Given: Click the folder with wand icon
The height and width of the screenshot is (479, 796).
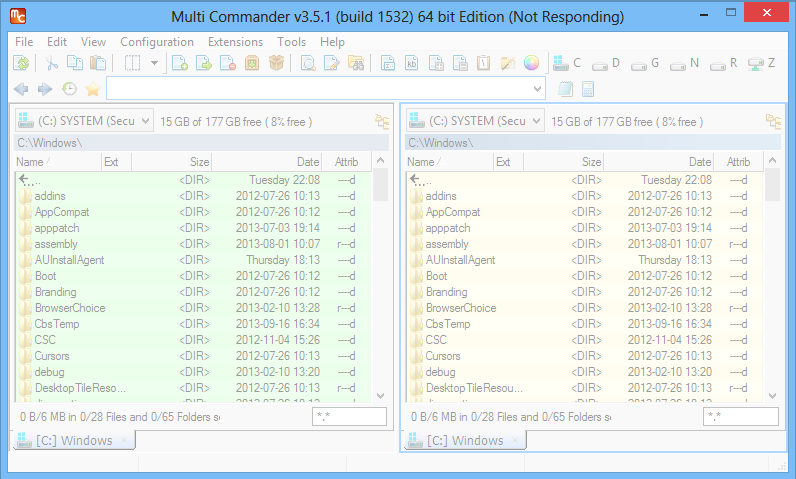Looking at the screenshot, I should coord(508,63).
